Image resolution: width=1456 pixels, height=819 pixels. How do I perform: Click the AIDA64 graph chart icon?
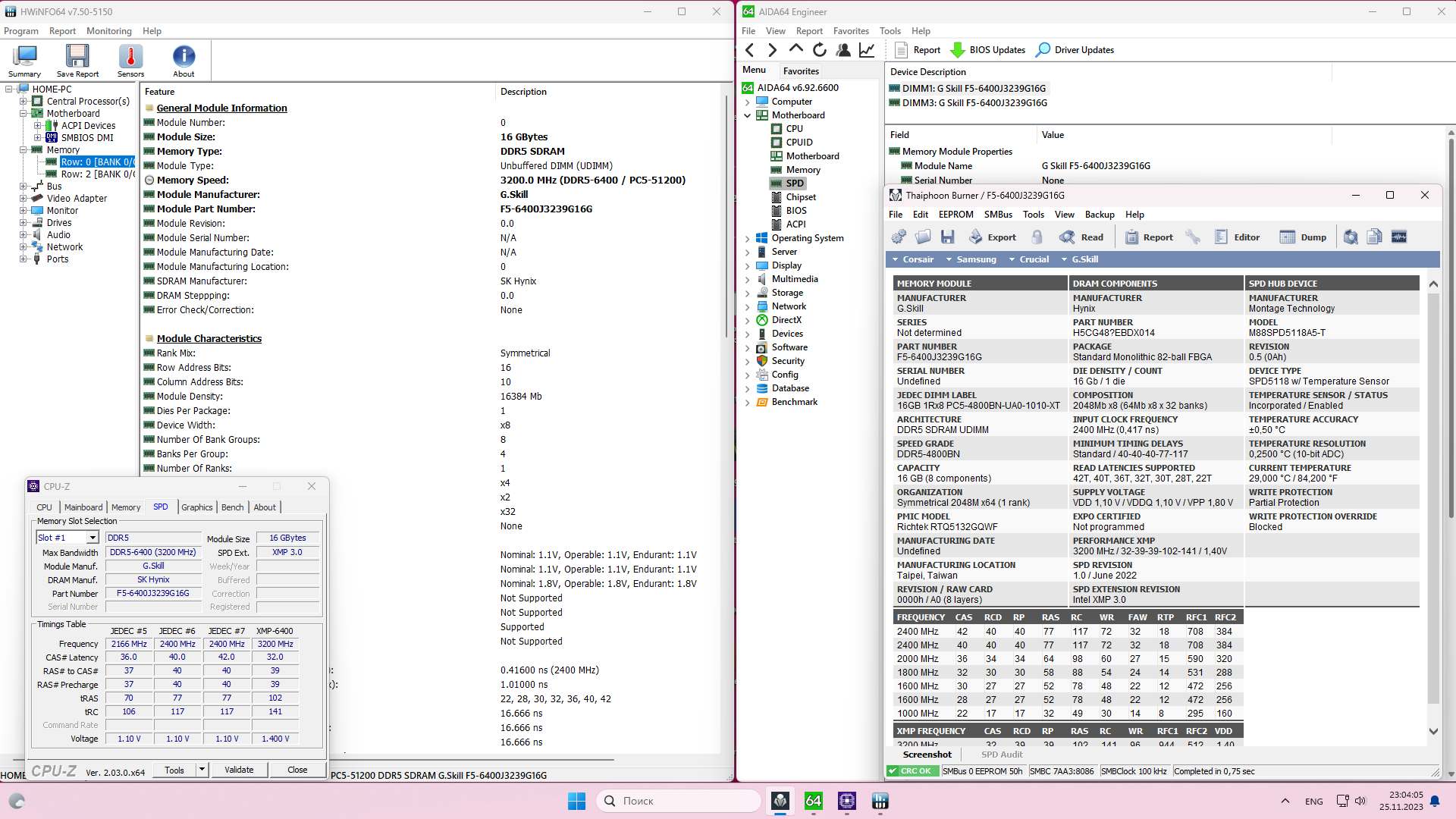(x=867, y=50)
